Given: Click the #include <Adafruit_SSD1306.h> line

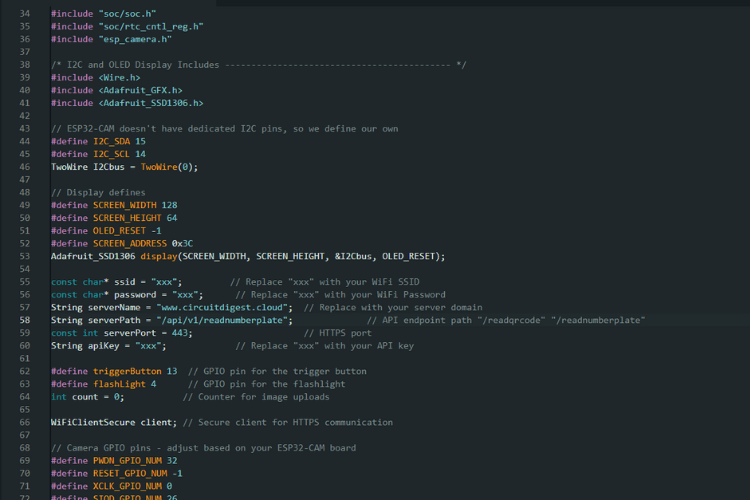Looking at the screenshot, I should pyautogui.click(x=127, y=103).
